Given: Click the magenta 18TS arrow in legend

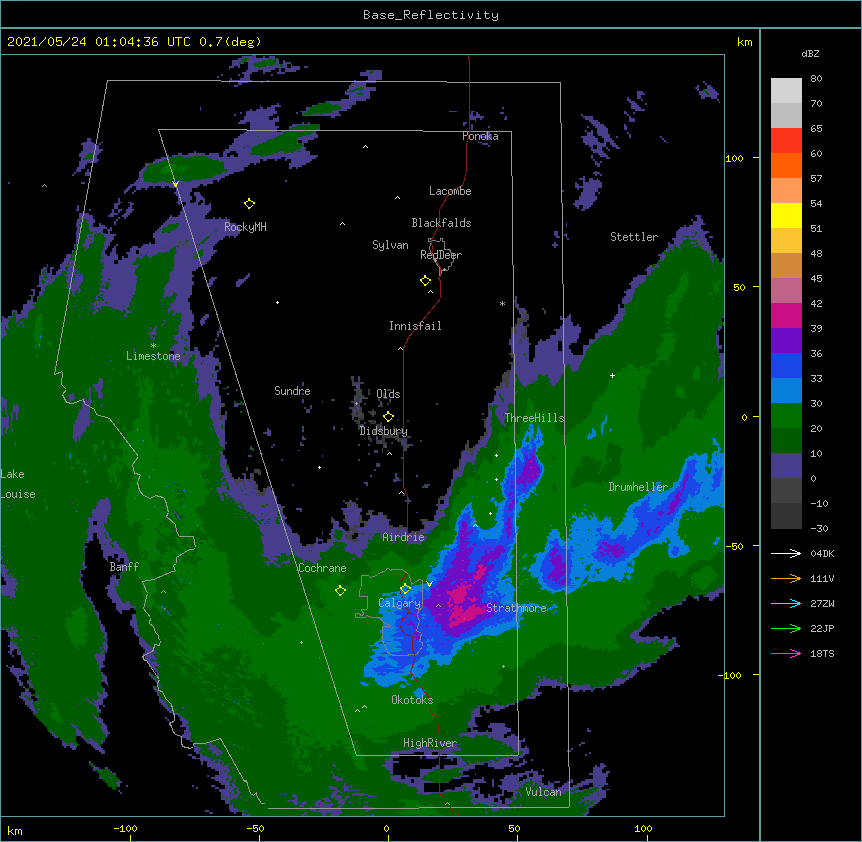Looking at the screenshot, I should coord(786,653).
